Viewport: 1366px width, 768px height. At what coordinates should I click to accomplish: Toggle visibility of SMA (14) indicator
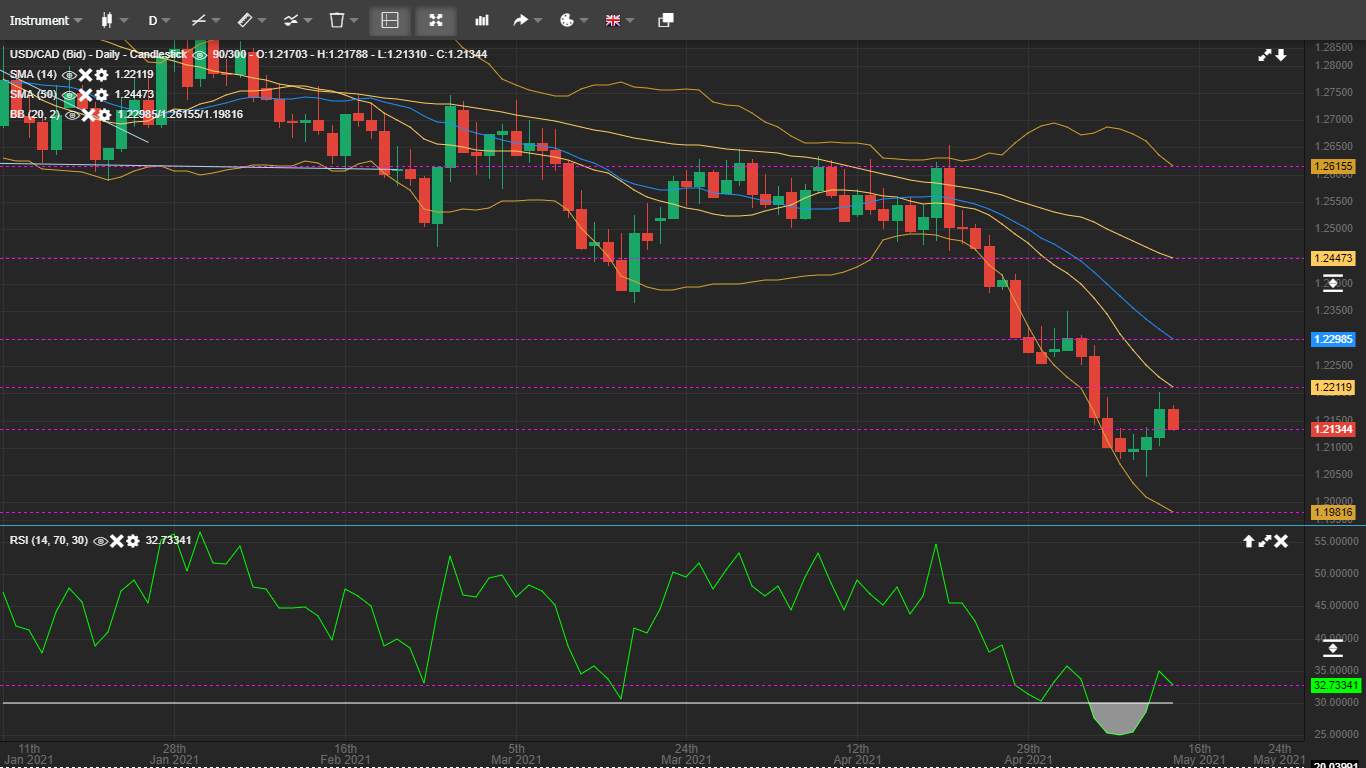[69, 75]
